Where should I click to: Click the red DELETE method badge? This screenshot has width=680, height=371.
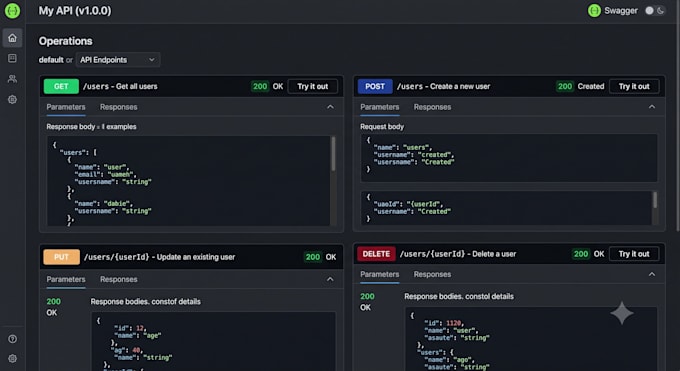click(x=376, y=254)
